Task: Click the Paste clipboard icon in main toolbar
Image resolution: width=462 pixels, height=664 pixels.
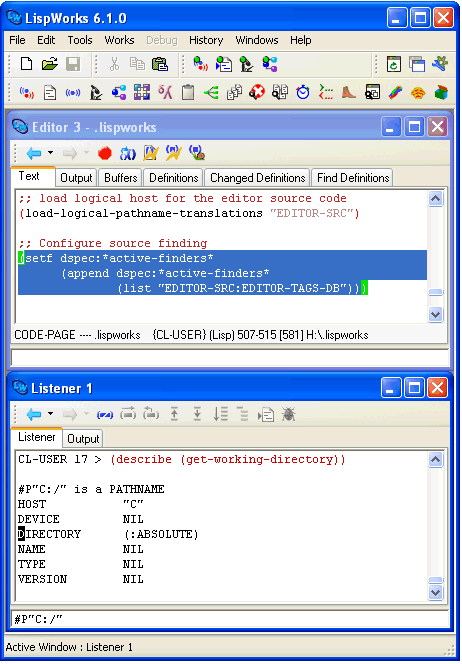Action: 160,64
